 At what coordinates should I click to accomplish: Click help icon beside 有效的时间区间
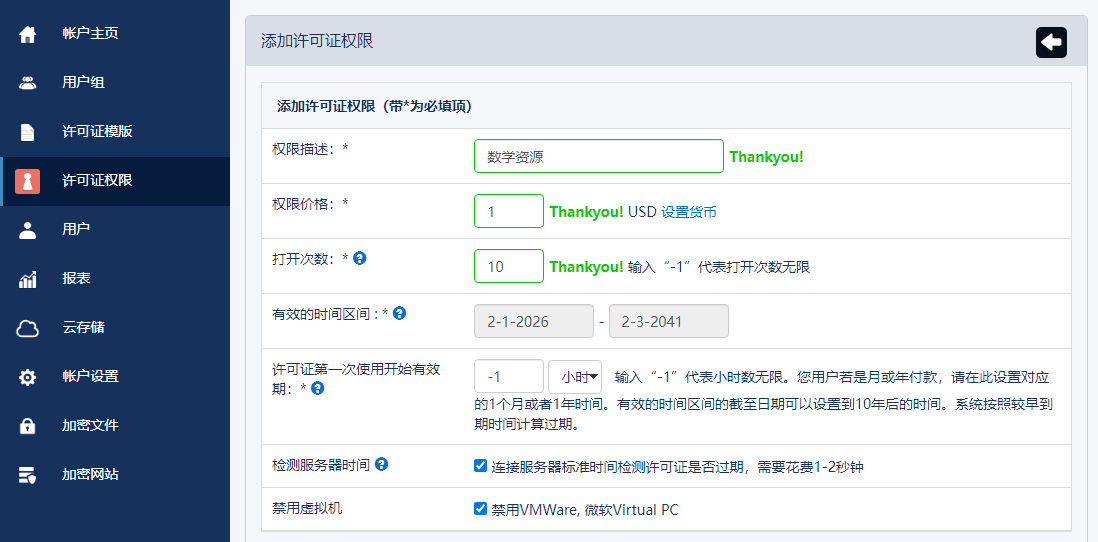coord(399,313)
